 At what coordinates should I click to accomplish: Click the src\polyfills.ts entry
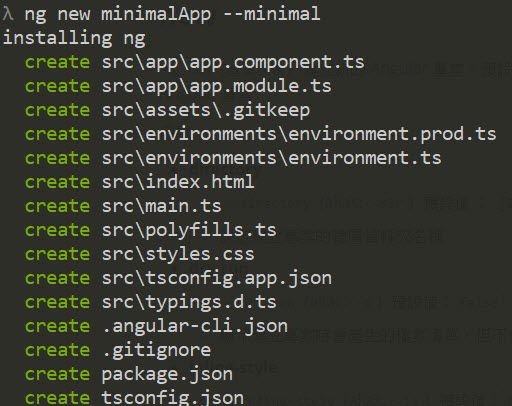(189, 230)
